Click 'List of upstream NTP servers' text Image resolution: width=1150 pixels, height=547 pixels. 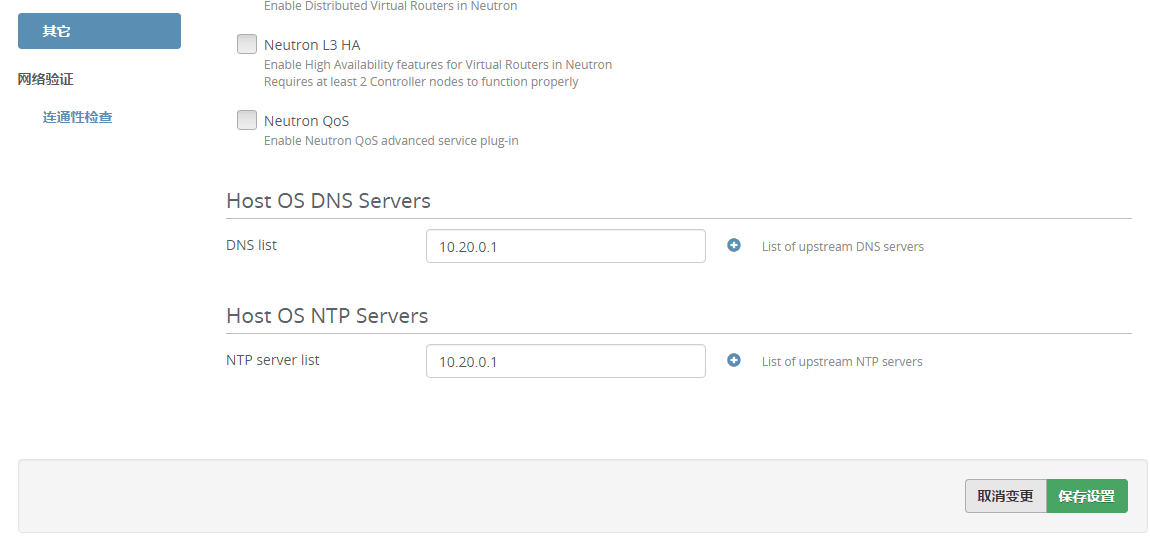[842, 361]
